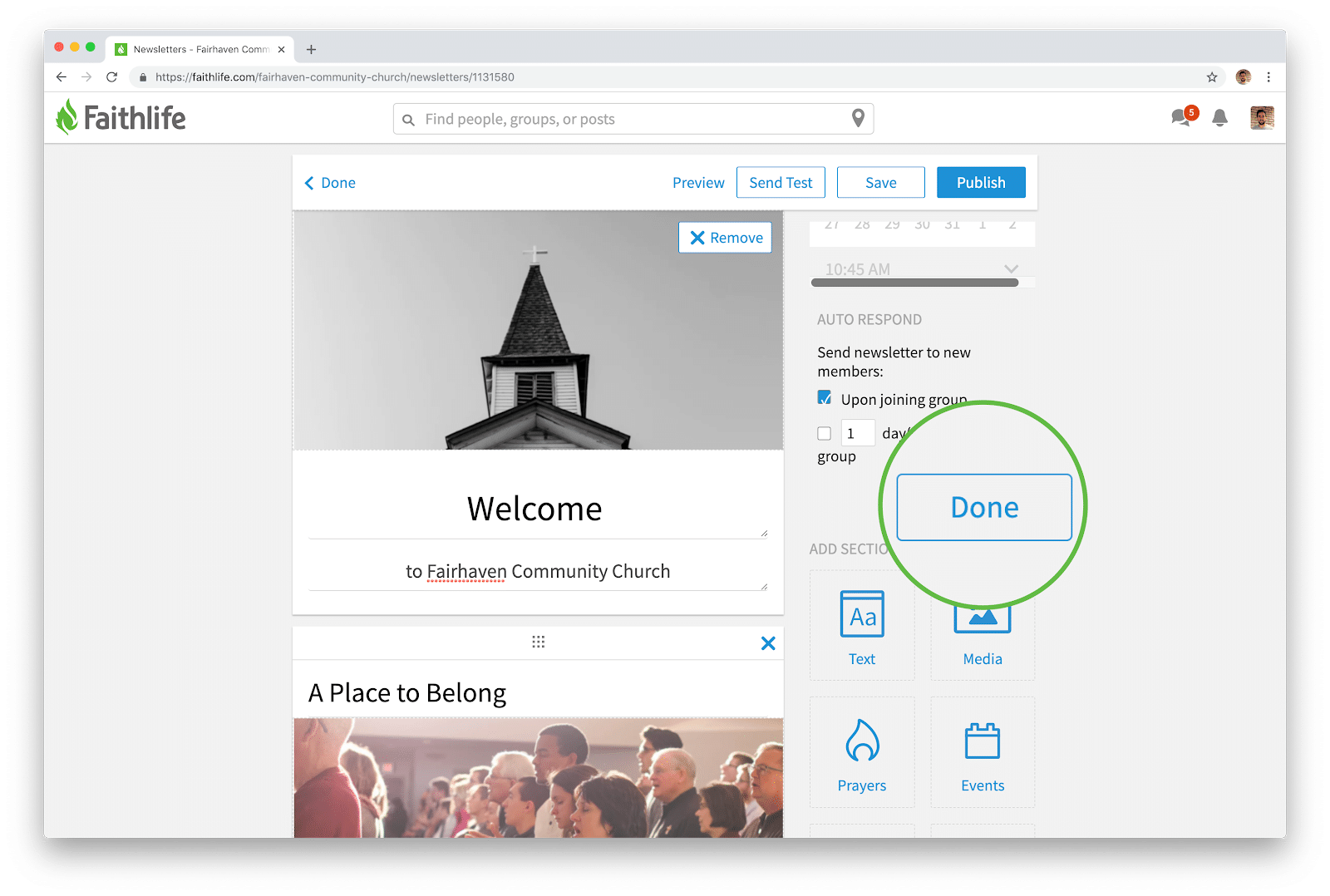The height and width of the screenshot is (896, 1330).
Task: Open newsletter Preview
Action: 698,183
